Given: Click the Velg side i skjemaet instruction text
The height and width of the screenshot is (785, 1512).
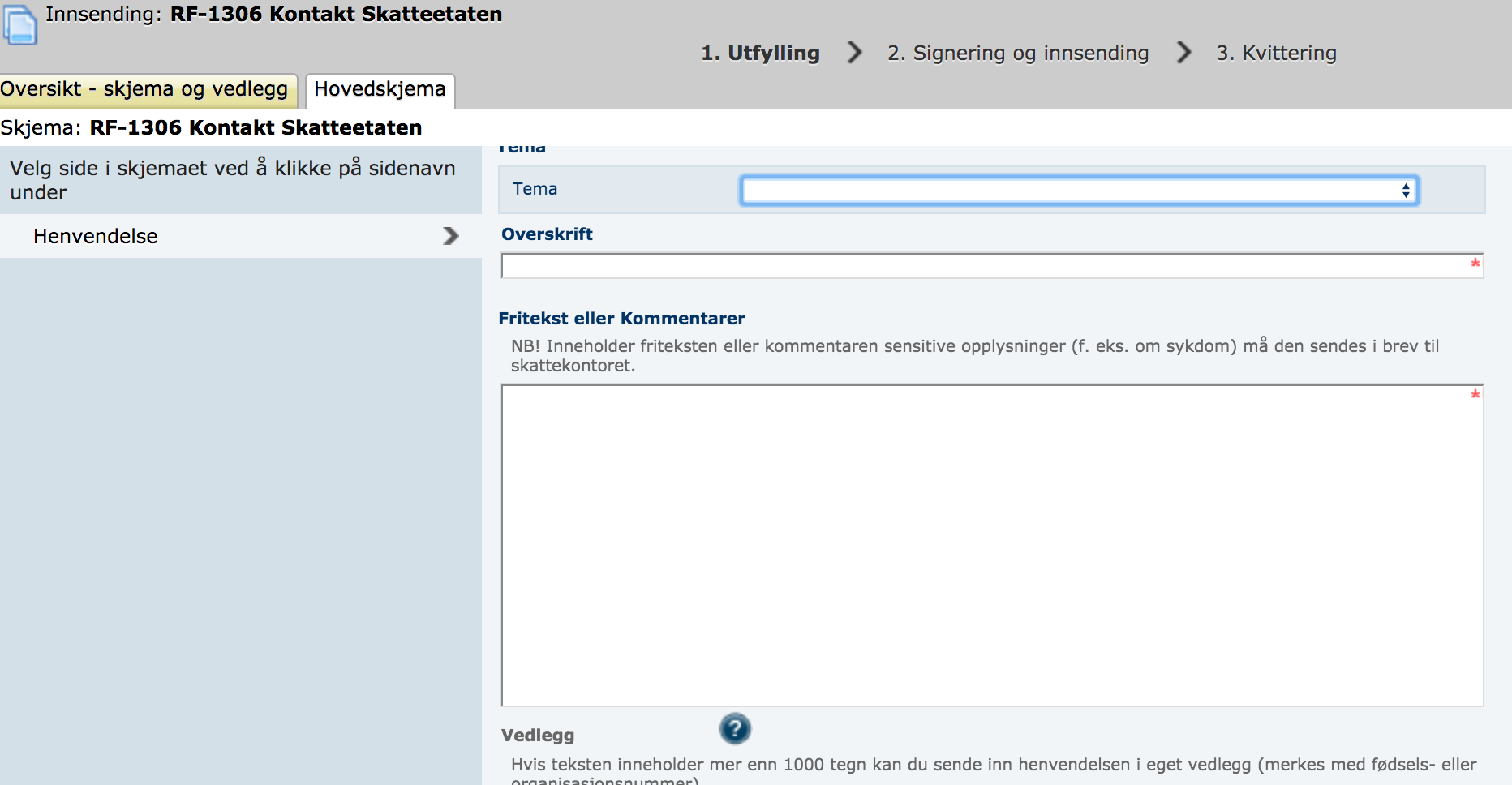Looking at the screenshot, I should pyautogui.click(x=233, y=180).
